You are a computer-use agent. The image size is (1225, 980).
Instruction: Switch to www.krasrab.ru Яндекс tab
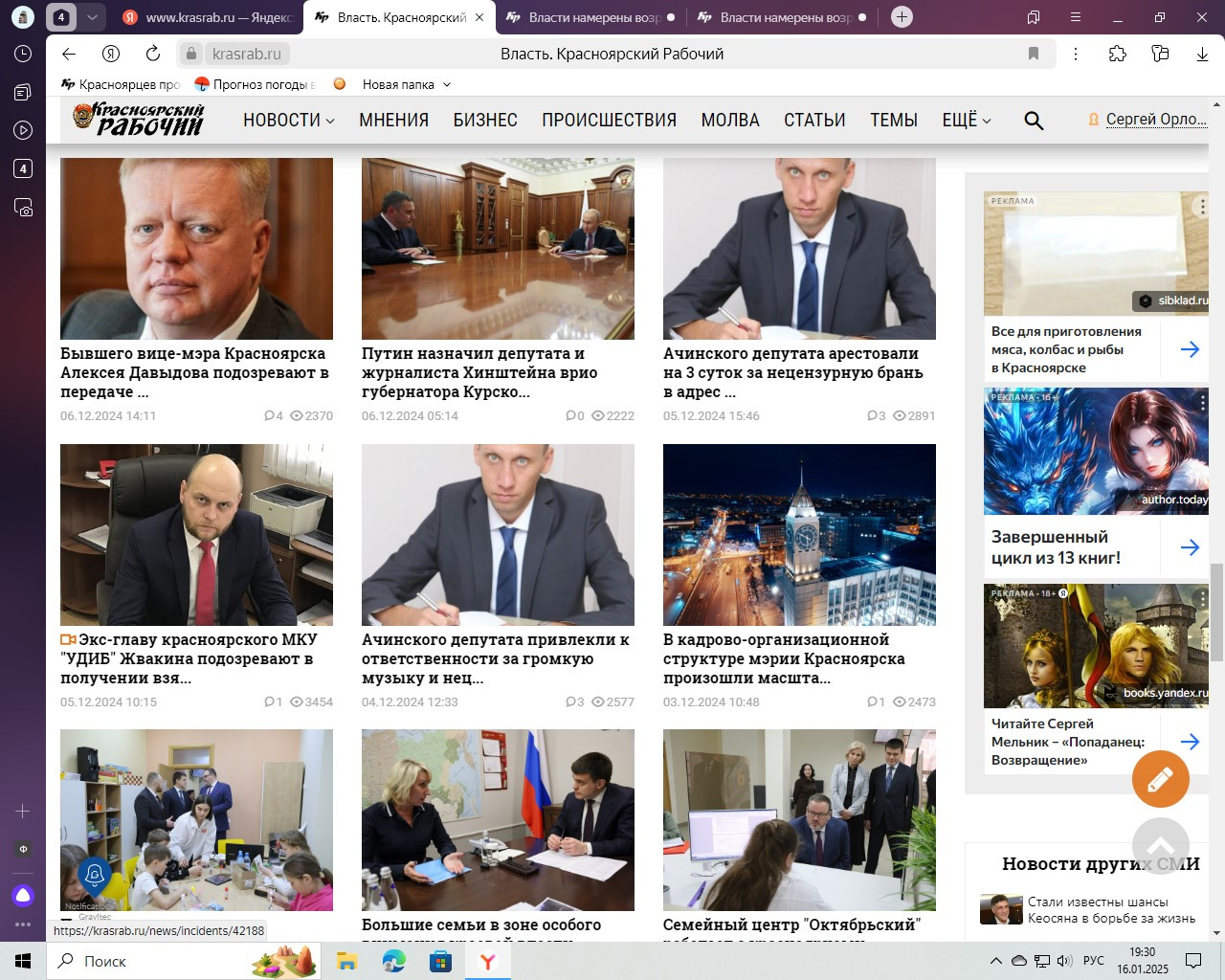pos(208,17)
